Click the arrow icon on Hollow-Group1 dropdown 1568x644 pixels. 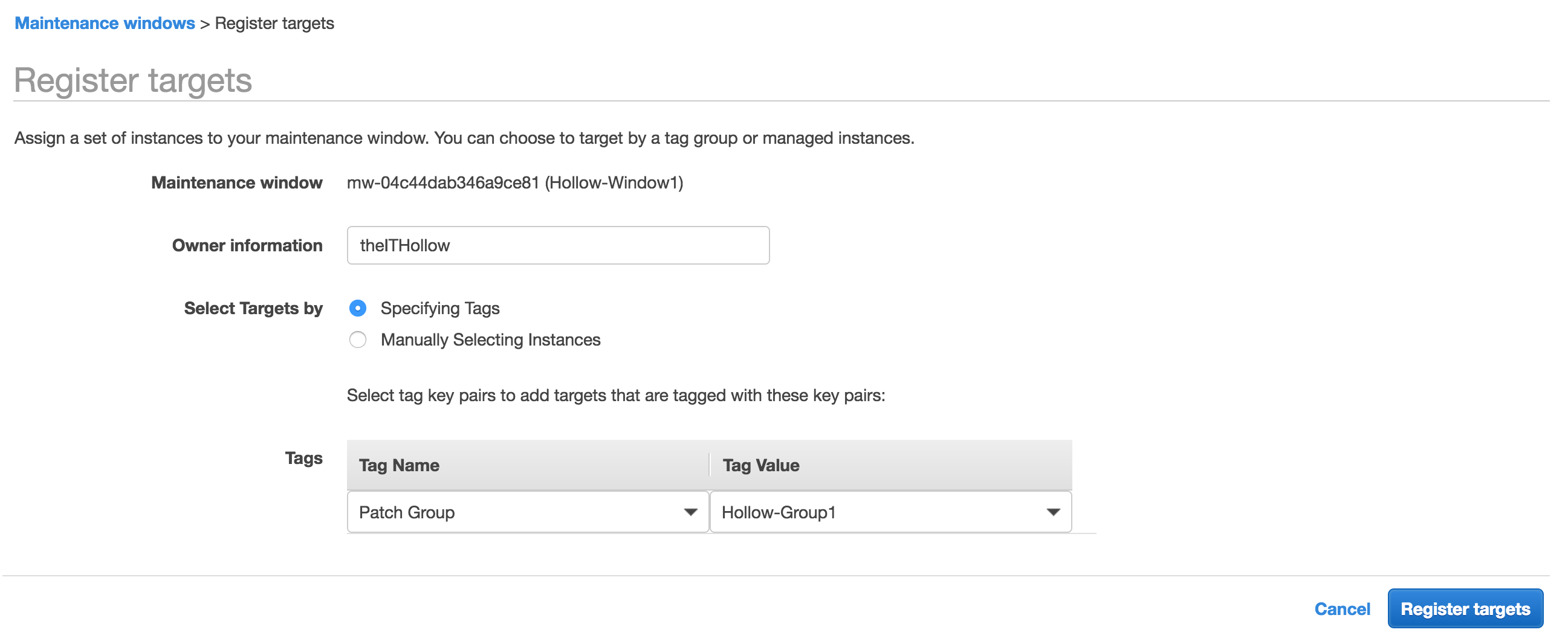point(1052,512)
